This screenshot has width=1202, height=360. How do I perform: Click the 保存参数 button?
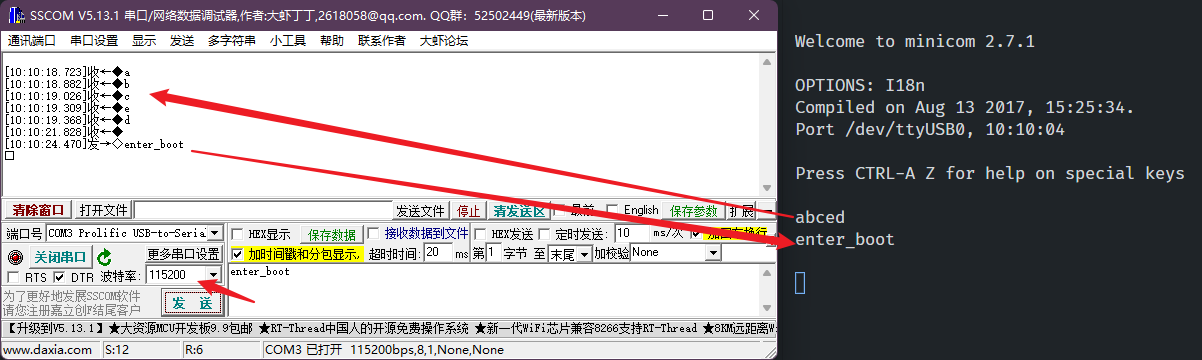pos(694,211)
